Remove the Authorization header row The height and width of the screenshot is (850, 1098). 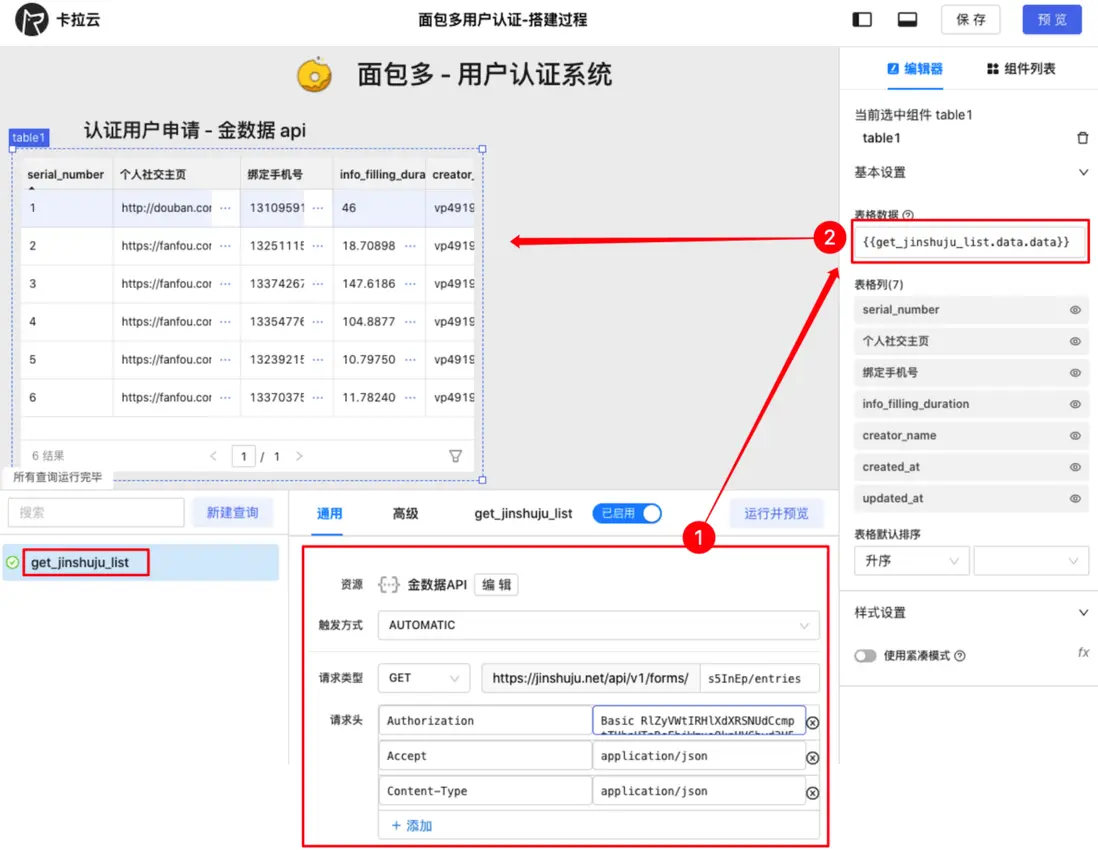[x=812, y=723]
